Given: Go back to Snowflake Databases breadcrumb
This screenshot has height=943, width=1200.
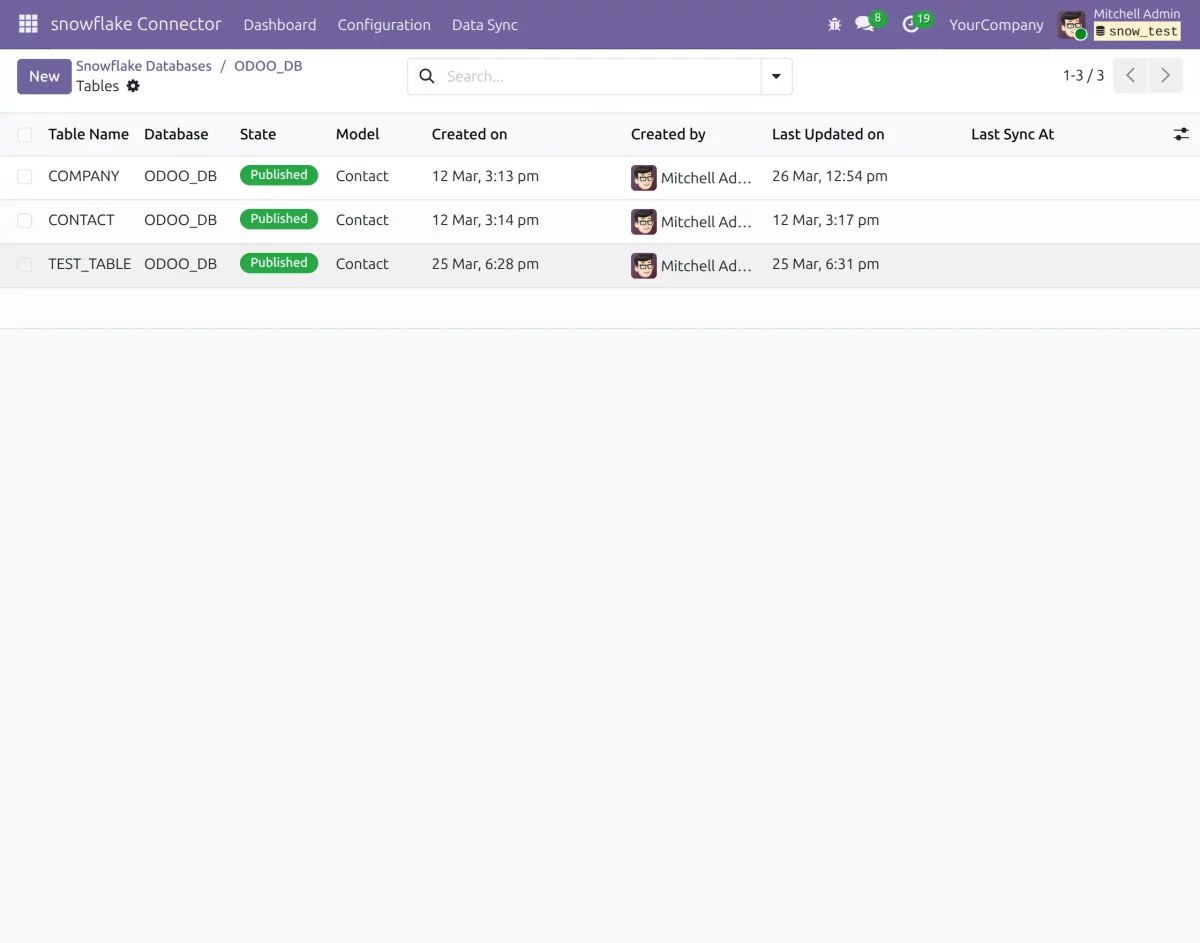Looking at the screenshot, I should pos(144,66).
